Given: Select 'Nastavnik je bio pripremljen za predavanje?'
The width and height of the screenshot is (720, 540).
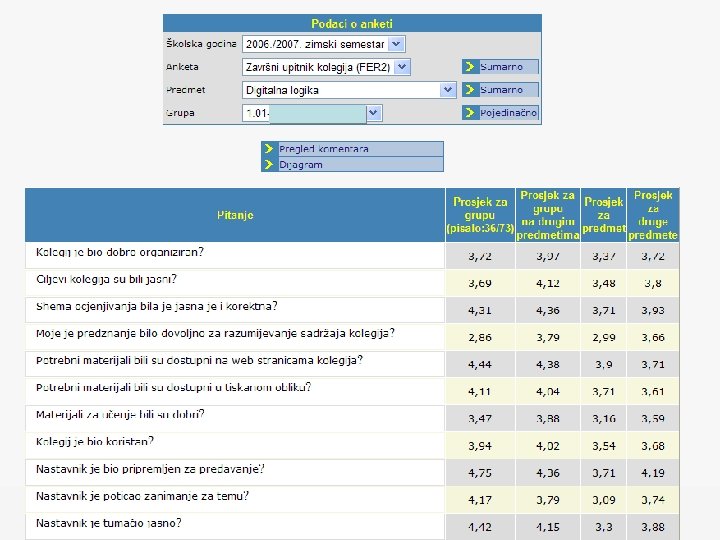Looking at the screenshot, I should 150,469.
